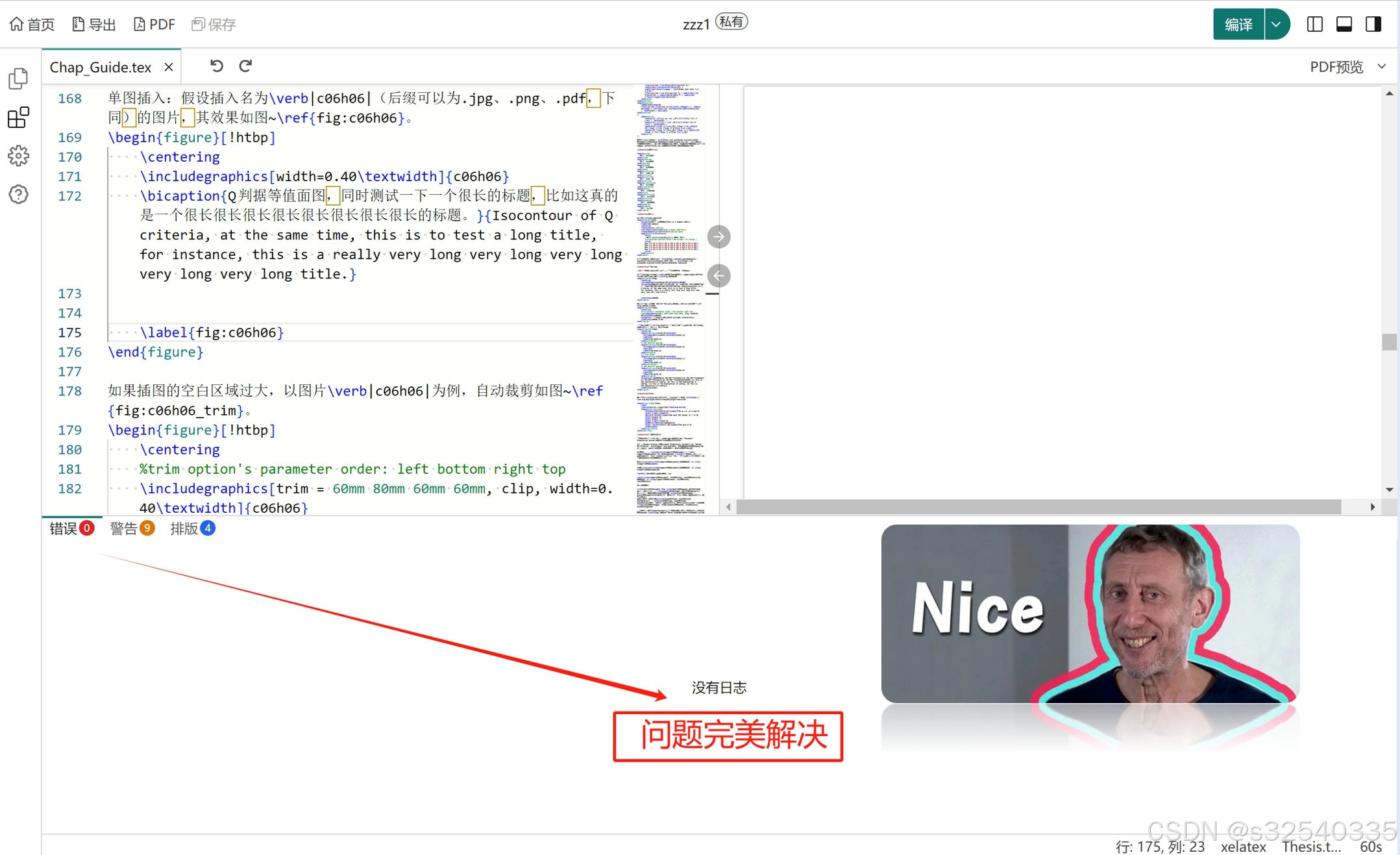The width and height of the screenshot is (1400, 855).
Task: Click right arrow sync to PDF
Action: [718, 237]
